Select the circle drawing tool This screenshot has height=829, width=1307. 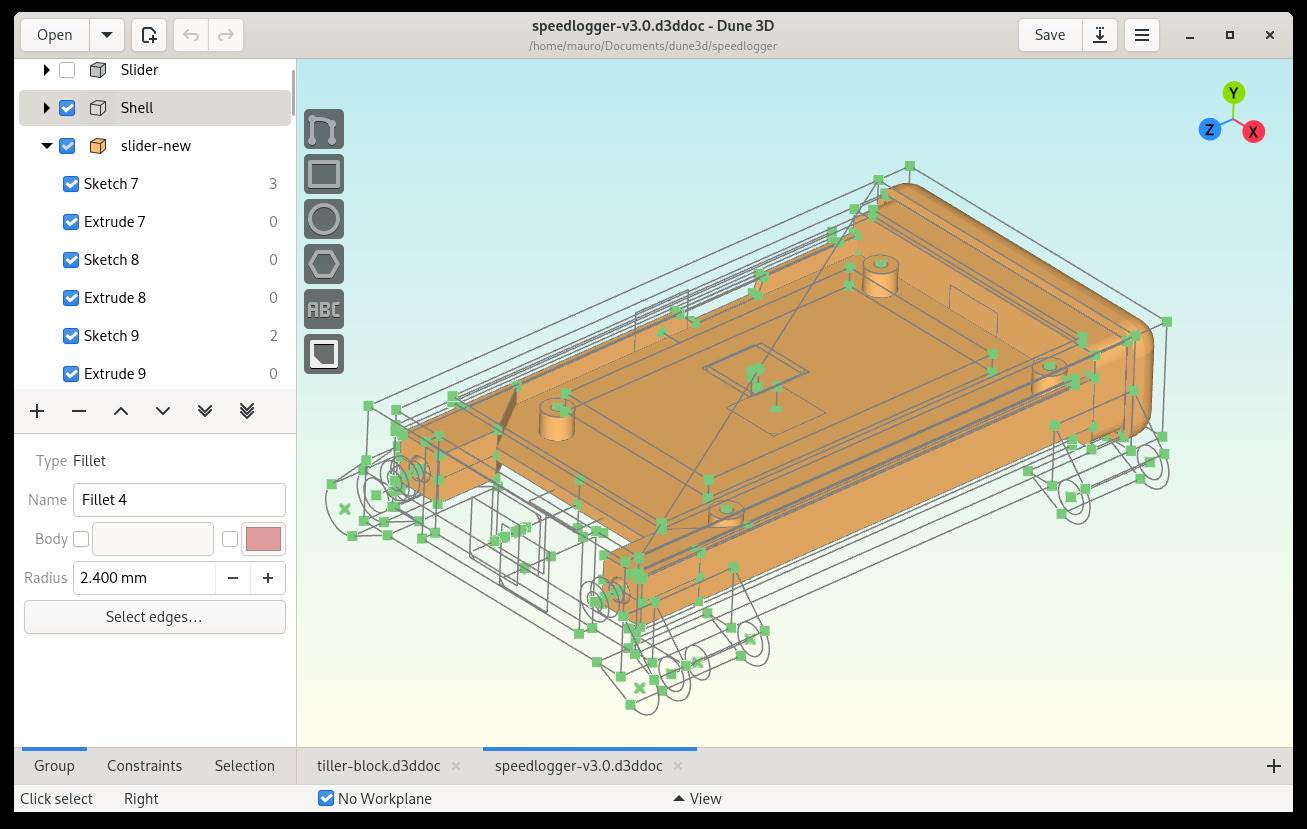pos(323,219)
